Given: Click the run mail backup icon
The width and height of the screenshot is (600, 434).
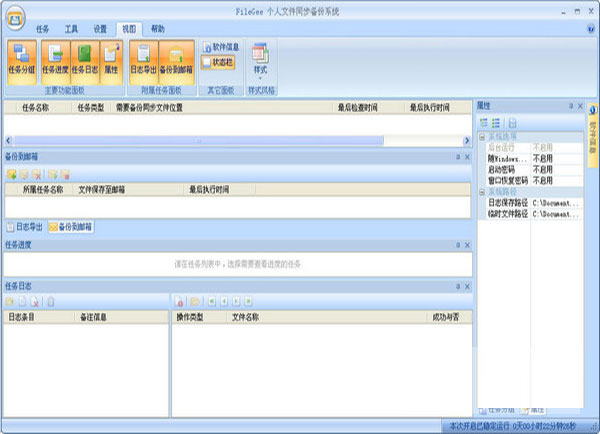Looking at the screenshot, I should click(x=53, y=175).
